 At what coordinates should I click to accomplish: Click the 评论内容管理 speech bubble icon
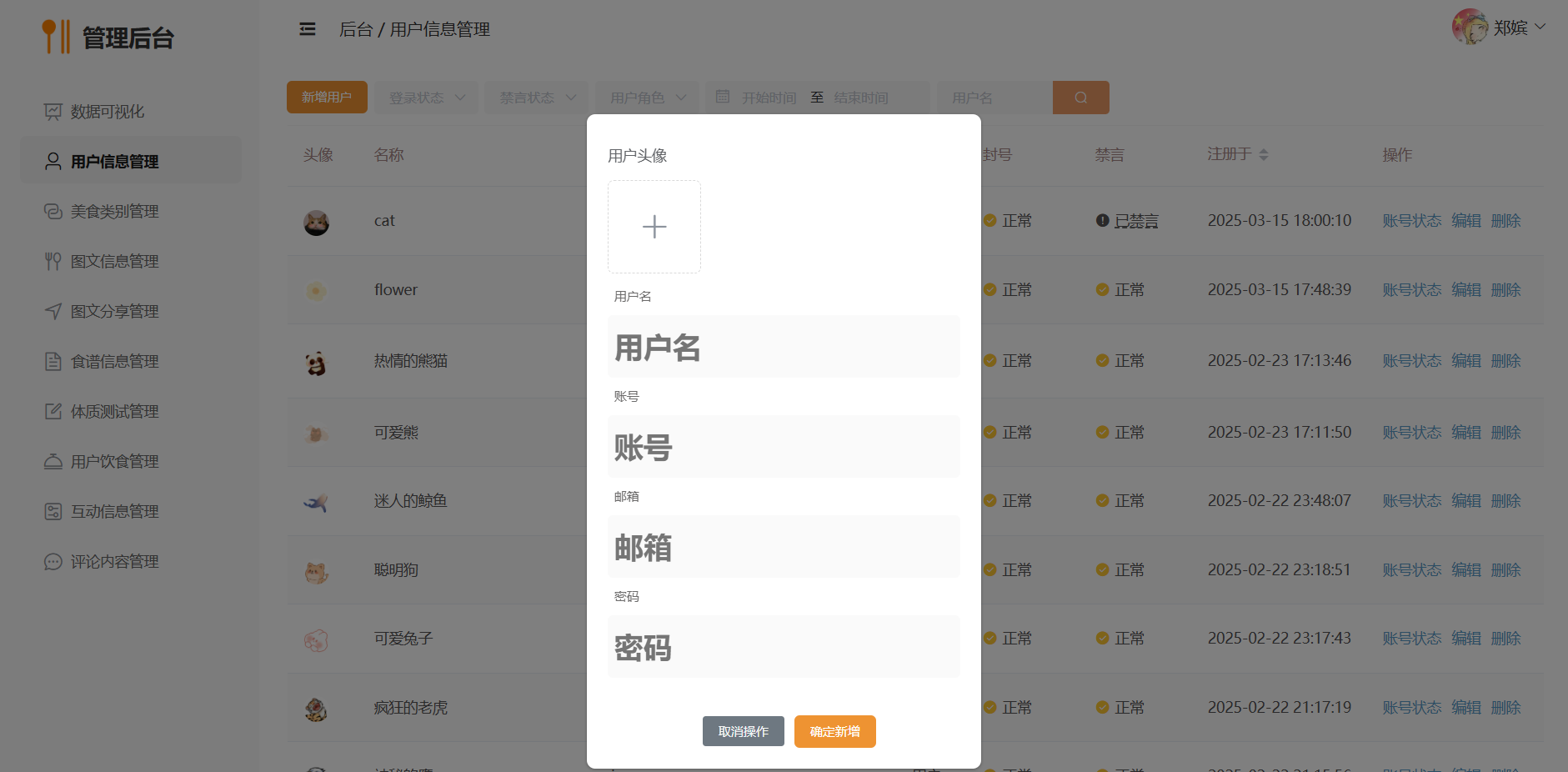click(53, 562)
